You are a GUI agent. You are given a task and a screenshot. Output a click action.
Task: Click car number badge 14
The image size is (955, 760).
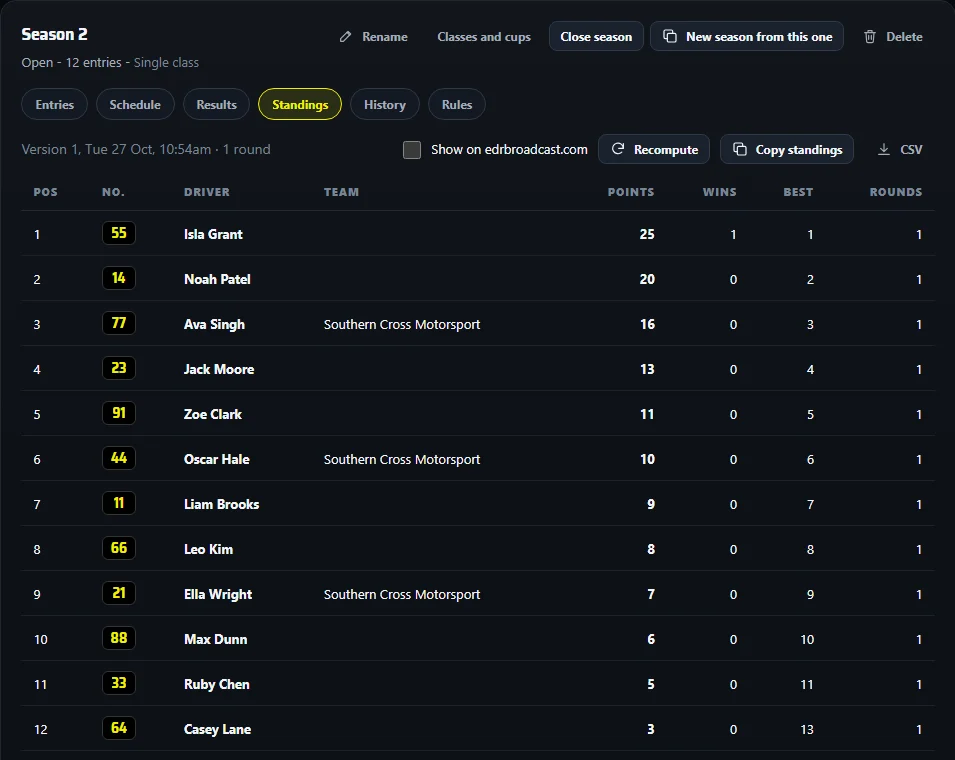[119, 278]
